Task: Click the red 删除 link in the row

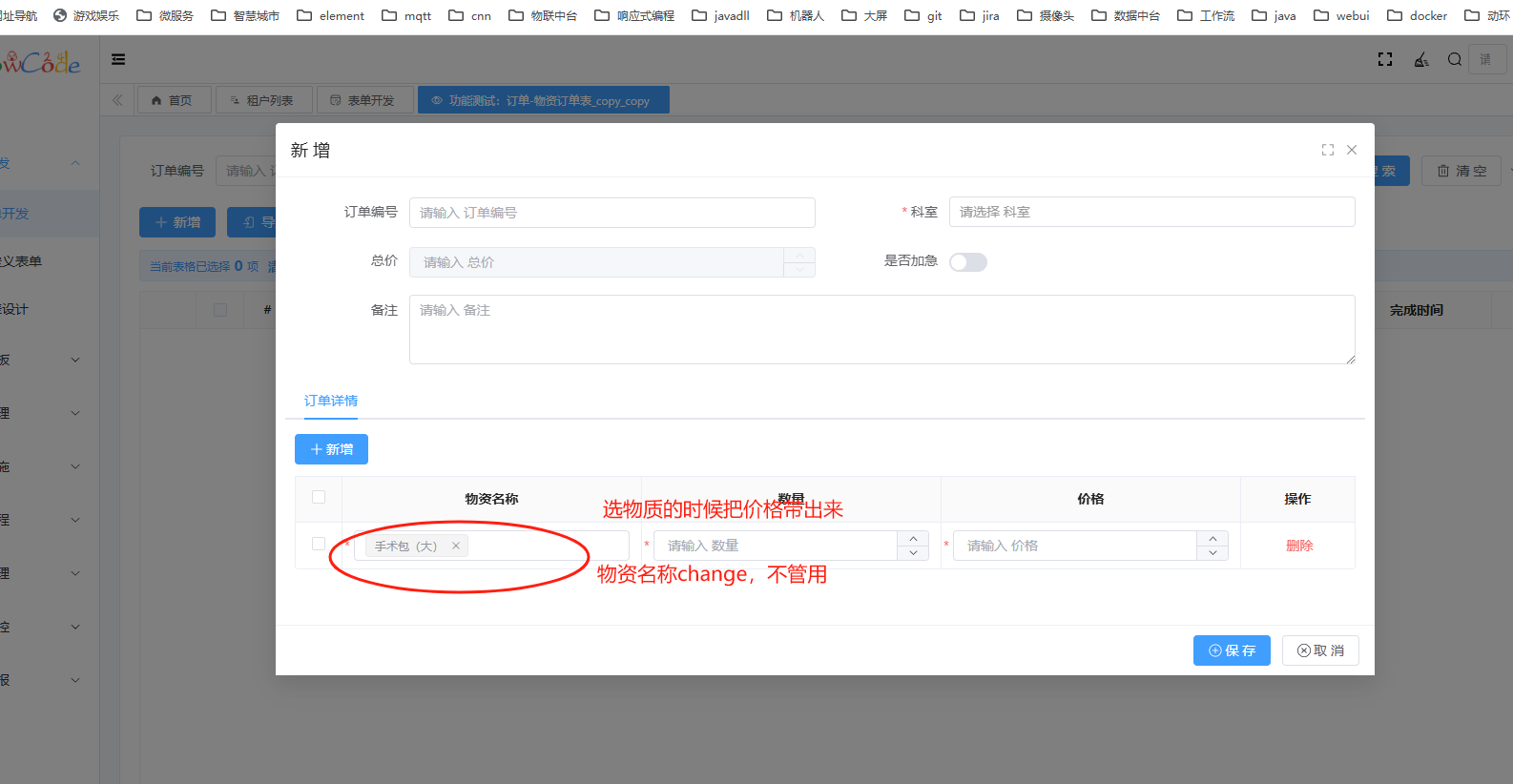Action: 1298,546
